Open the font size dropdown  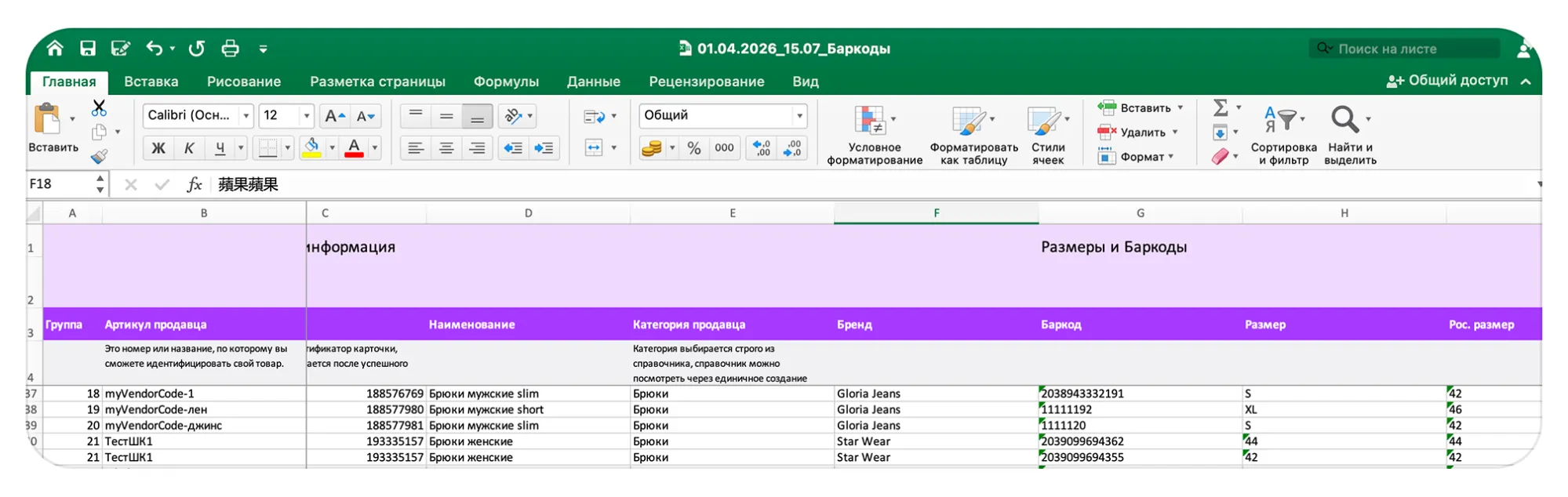(307, 116)
